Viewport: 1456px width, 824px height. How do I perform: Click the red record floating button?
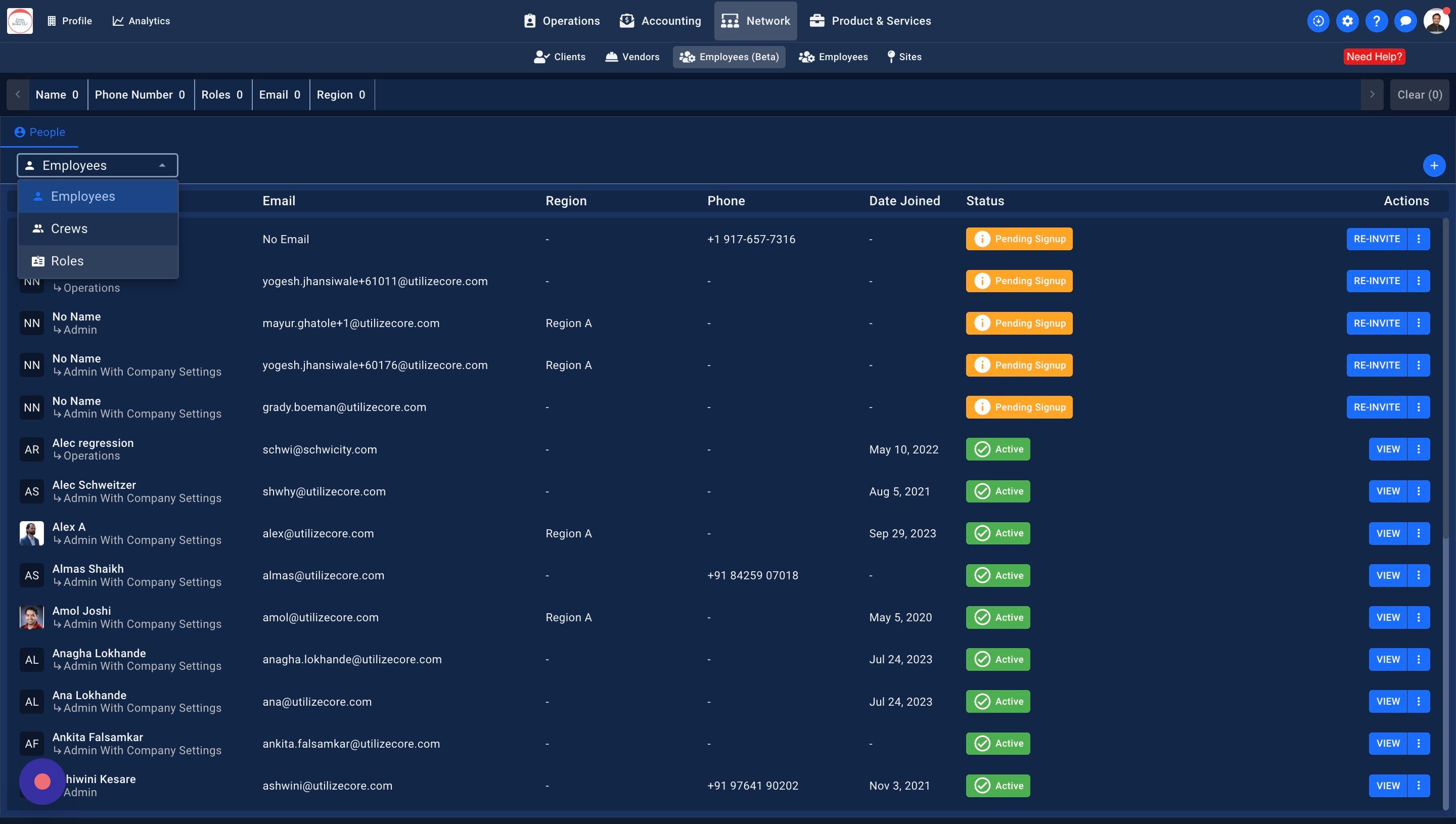pyautogui.click(x=42, y=782)
